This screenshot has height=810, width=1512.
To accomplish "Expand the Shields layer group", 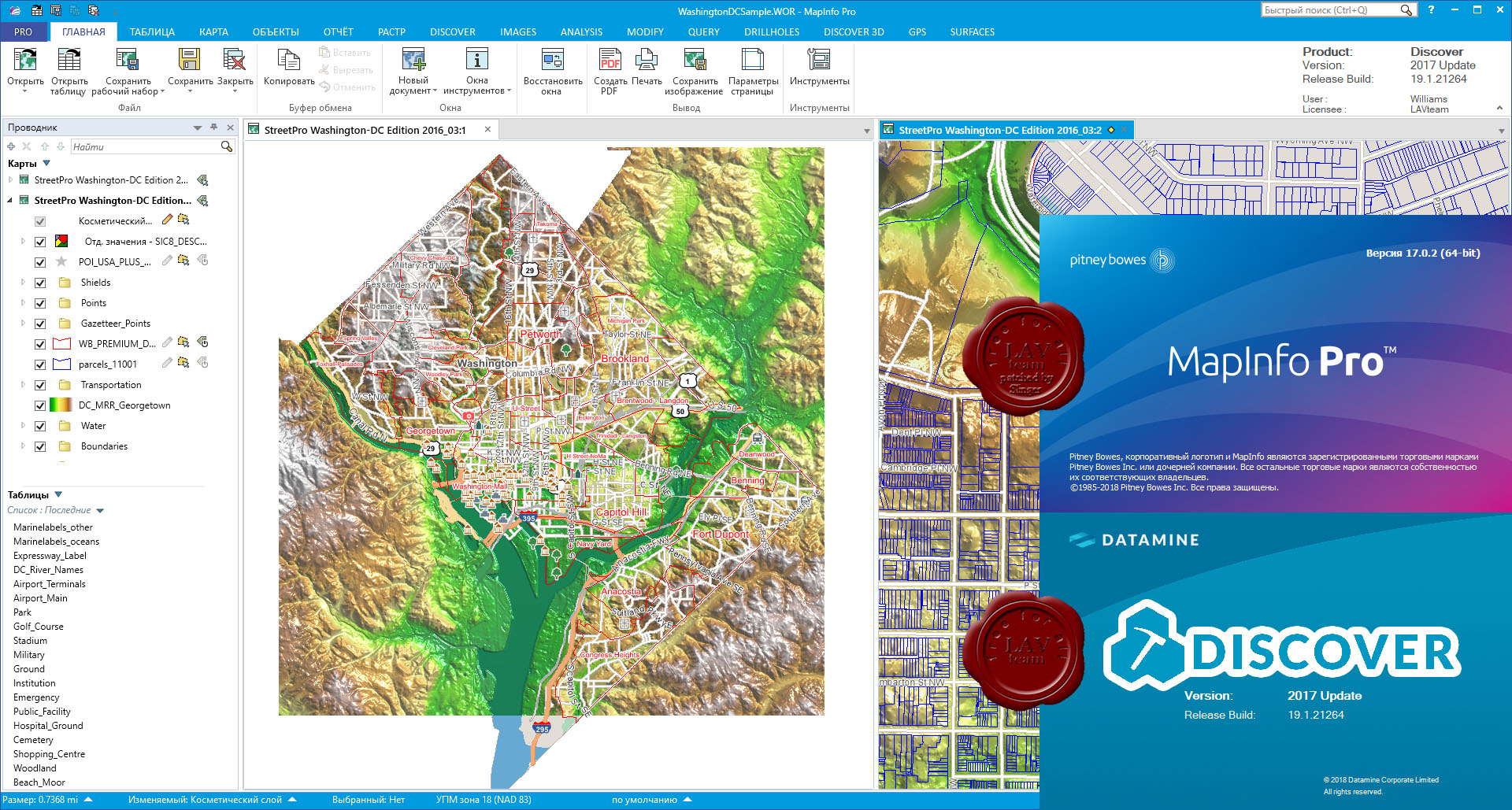I will tap(23, 283).
